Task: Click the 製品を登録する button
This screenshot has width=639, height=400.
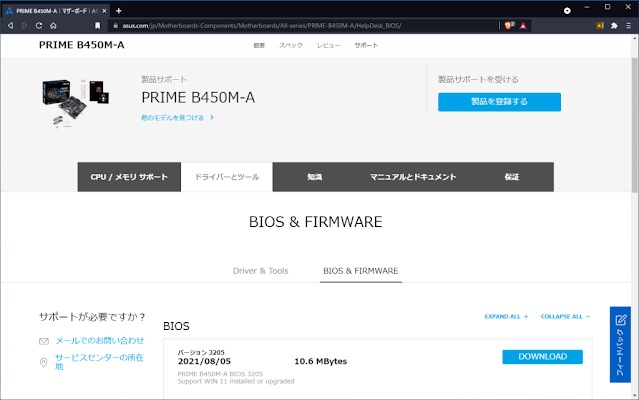Action: pos(499,102)
